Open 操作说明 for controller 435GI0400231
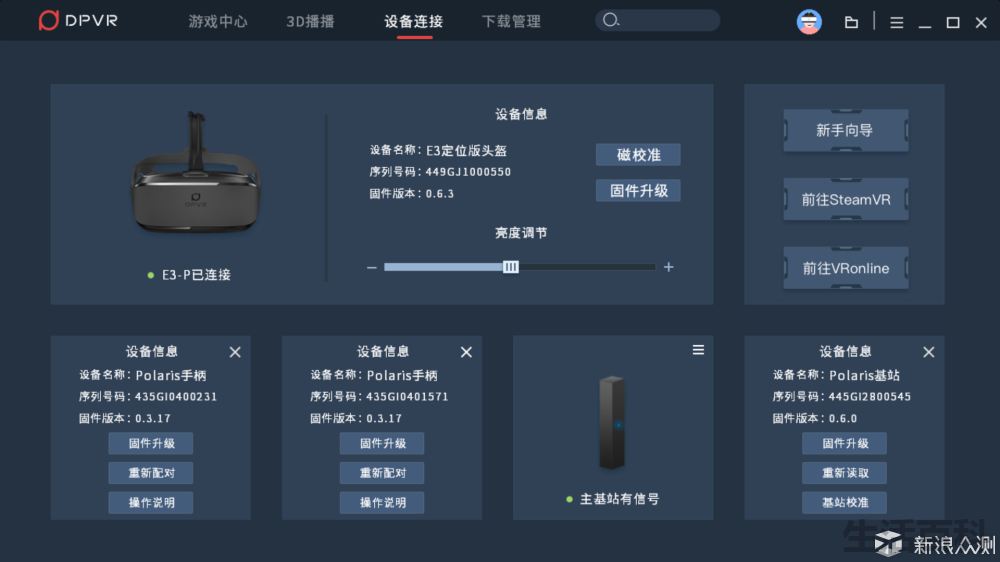Image resolution: width=1000 pixels, height=562 pixels. coord(151,503)
